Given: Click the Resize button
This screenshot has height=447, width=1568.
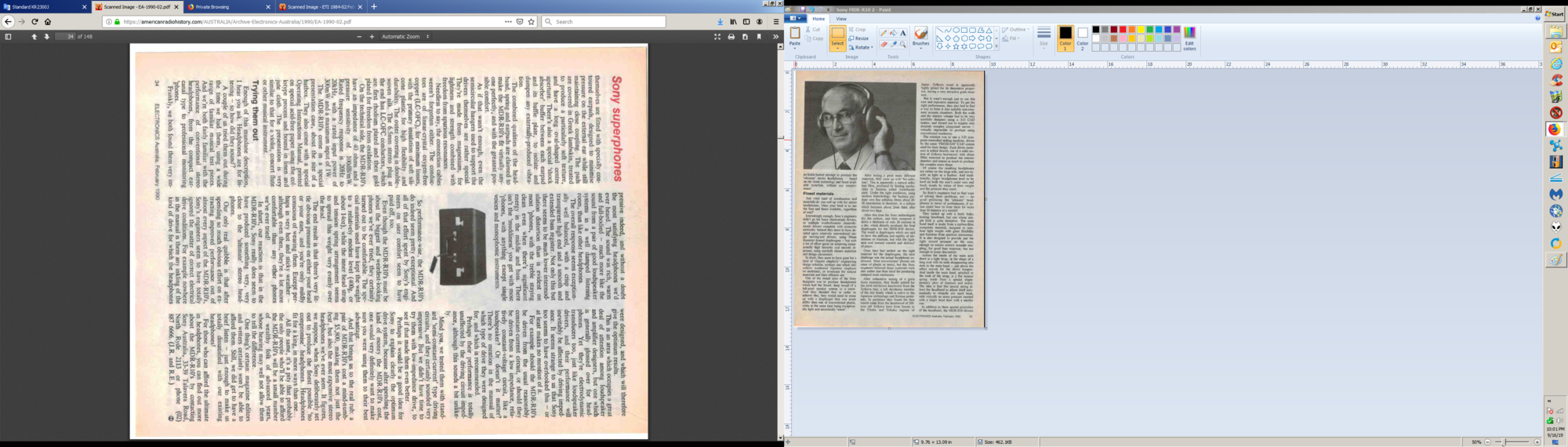Looking at the screenshot, I should [x=858, y=38].
